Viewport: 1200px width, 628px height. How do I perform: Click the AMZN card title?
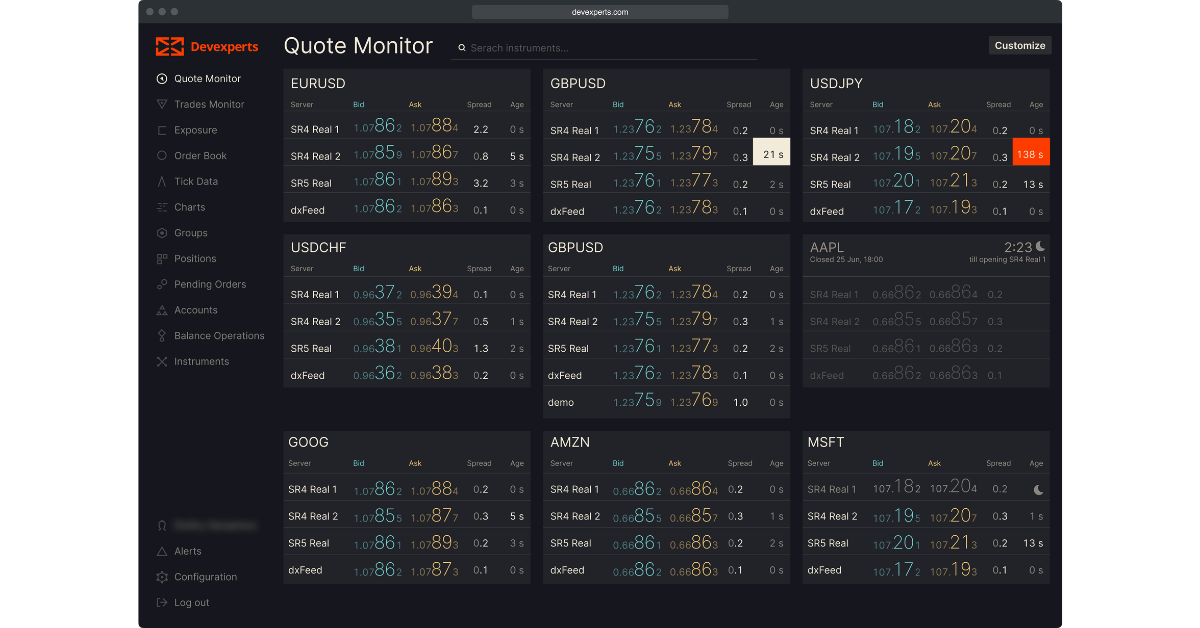click(568, 442)
